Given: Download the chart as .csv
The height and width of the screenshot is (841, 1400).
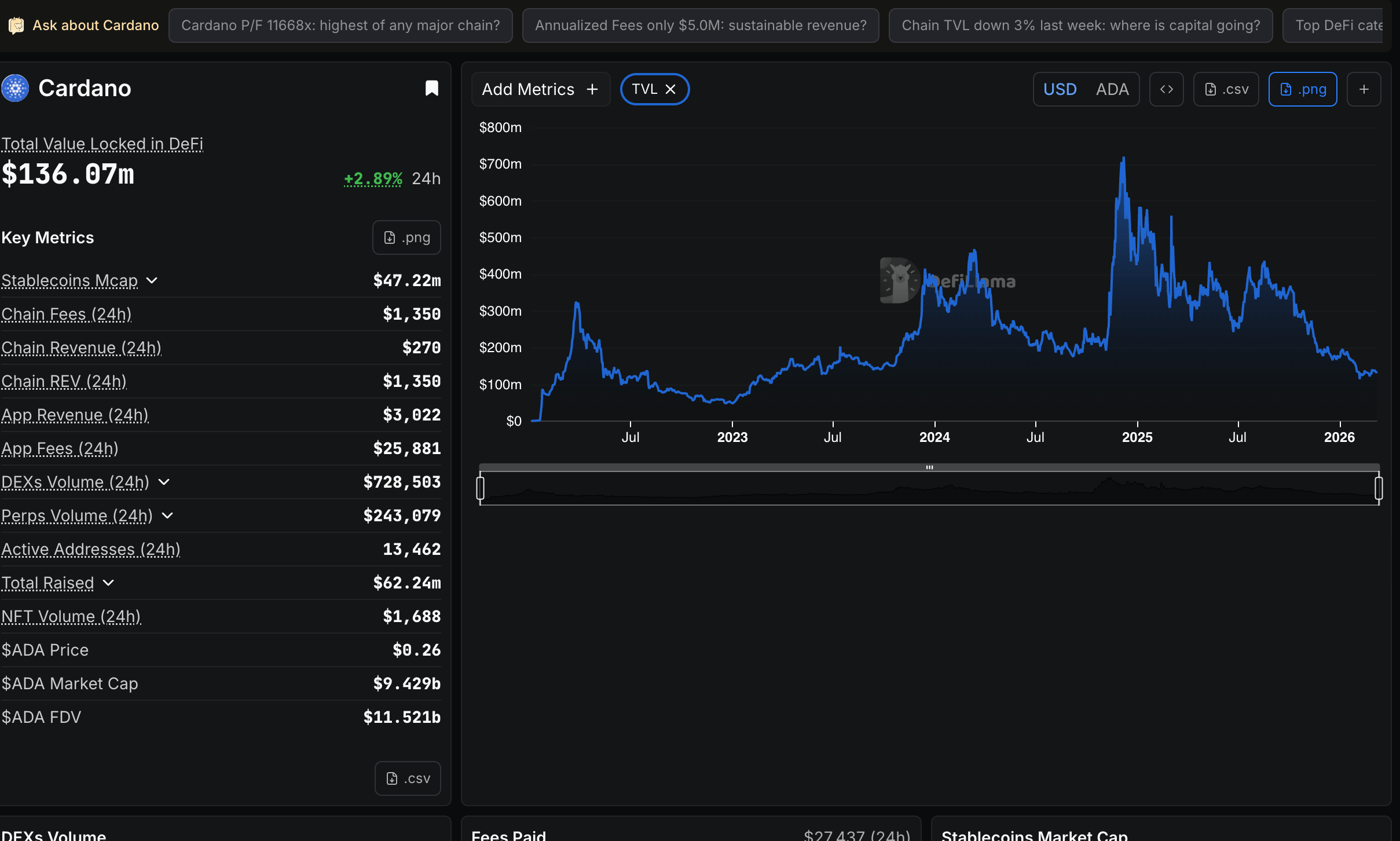Looking at the screenshot, I should coord(1226,89).
